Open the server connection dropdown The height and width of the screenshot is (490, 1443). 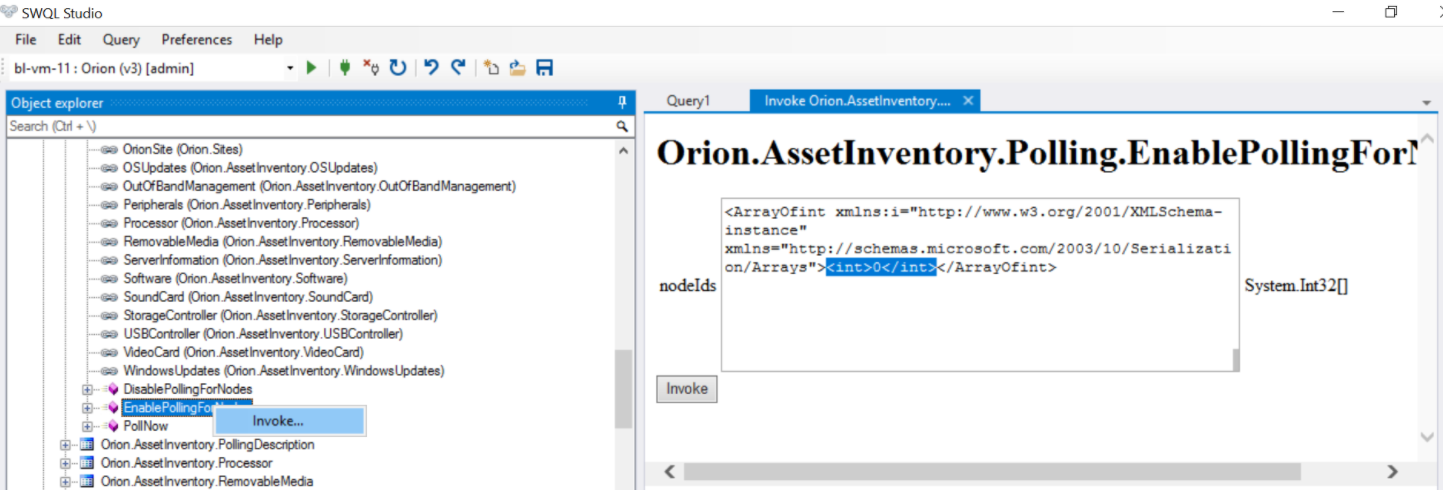click(x=290, y=68)
